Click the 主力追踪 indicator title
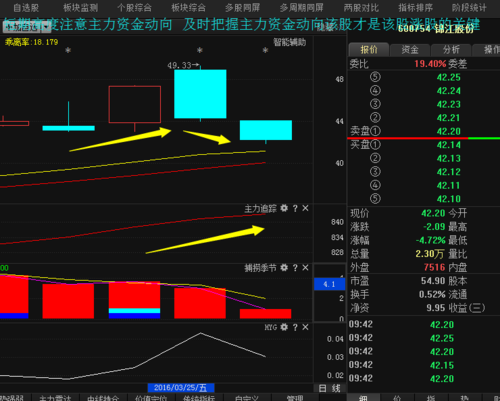 click(260, 209)
